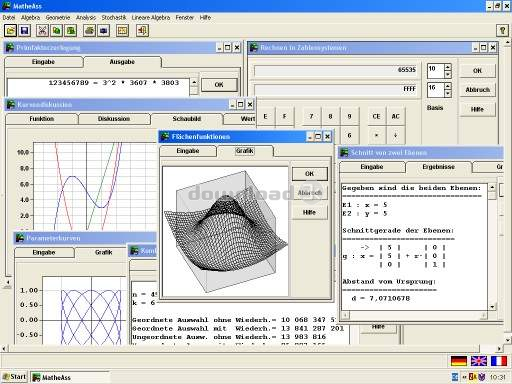Image resolution: width=512 pixels, height=384 pixels.
Task: Click the calculator digit 9 key
Action: (349, 116)
